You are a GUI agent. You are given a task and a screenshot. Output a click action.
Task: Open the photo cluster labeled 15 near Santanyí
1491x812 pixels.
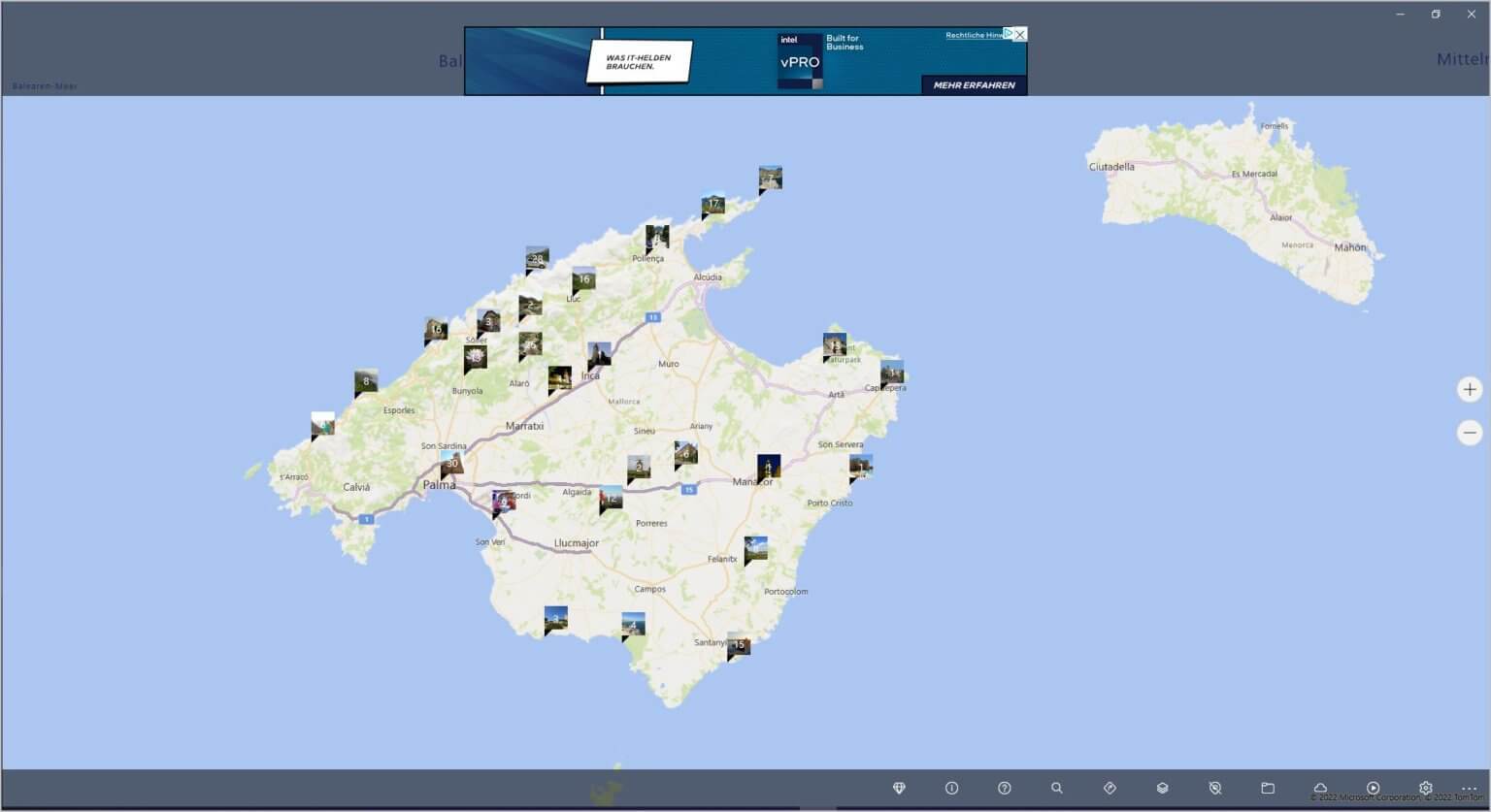(x=739, y=644)
